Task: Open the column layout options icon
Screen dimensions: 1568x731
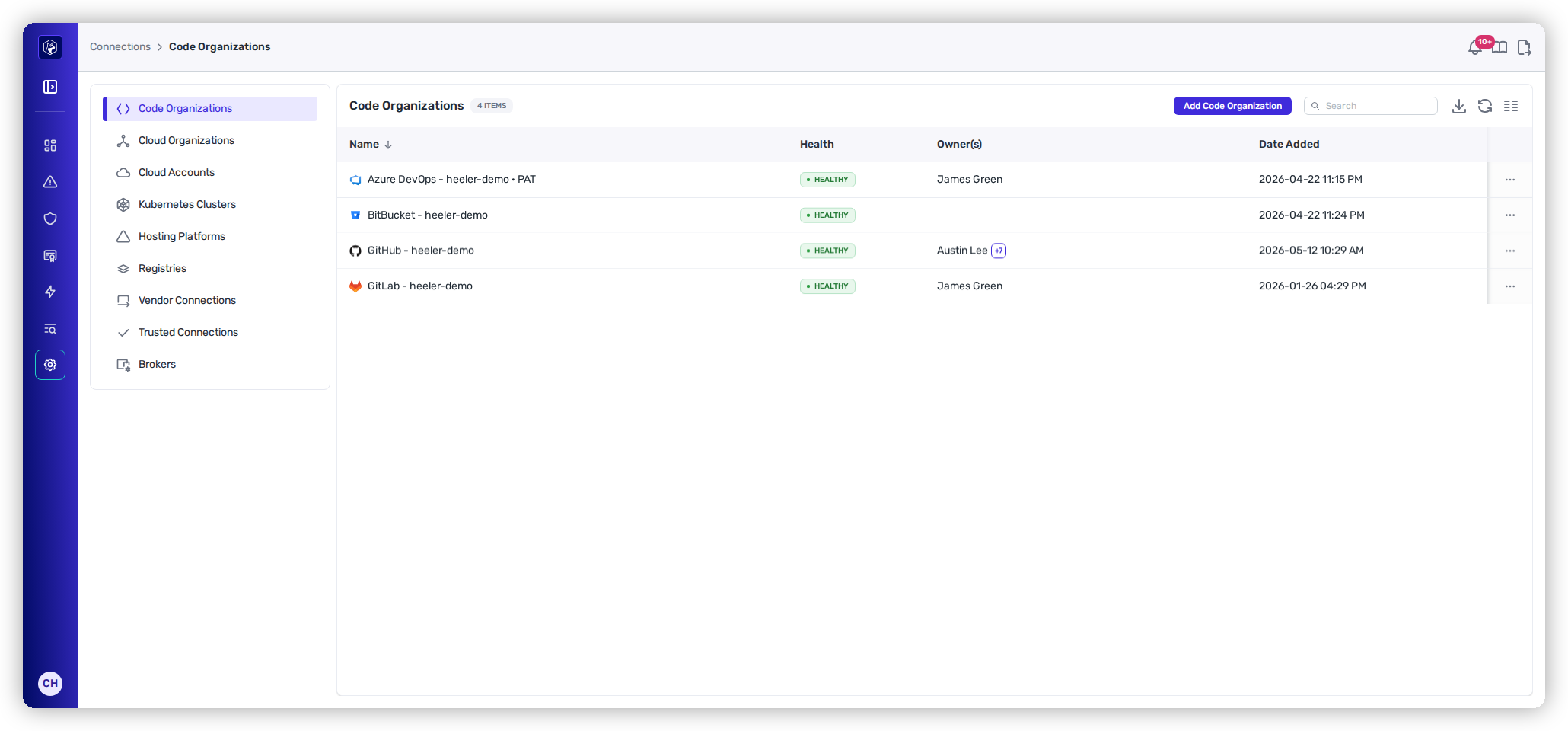Action: point(1511,106)
